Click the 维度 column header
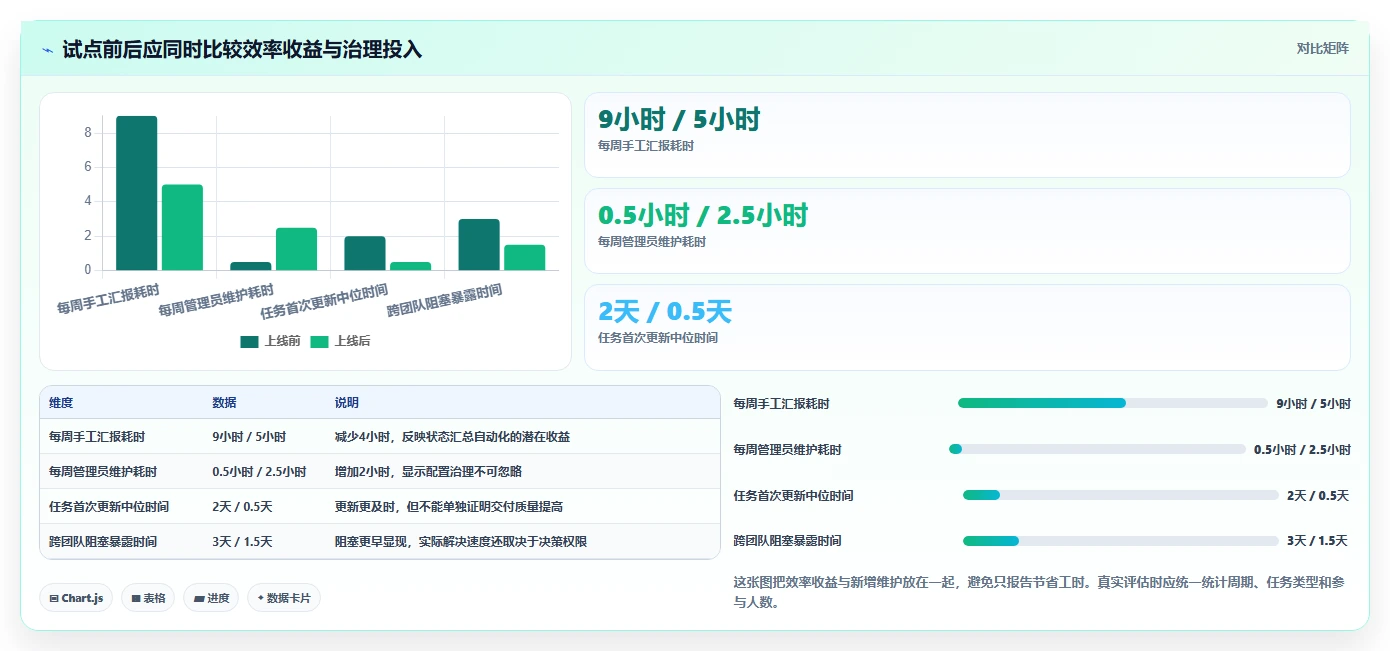 pyautogui.click(x=61, y=403)
